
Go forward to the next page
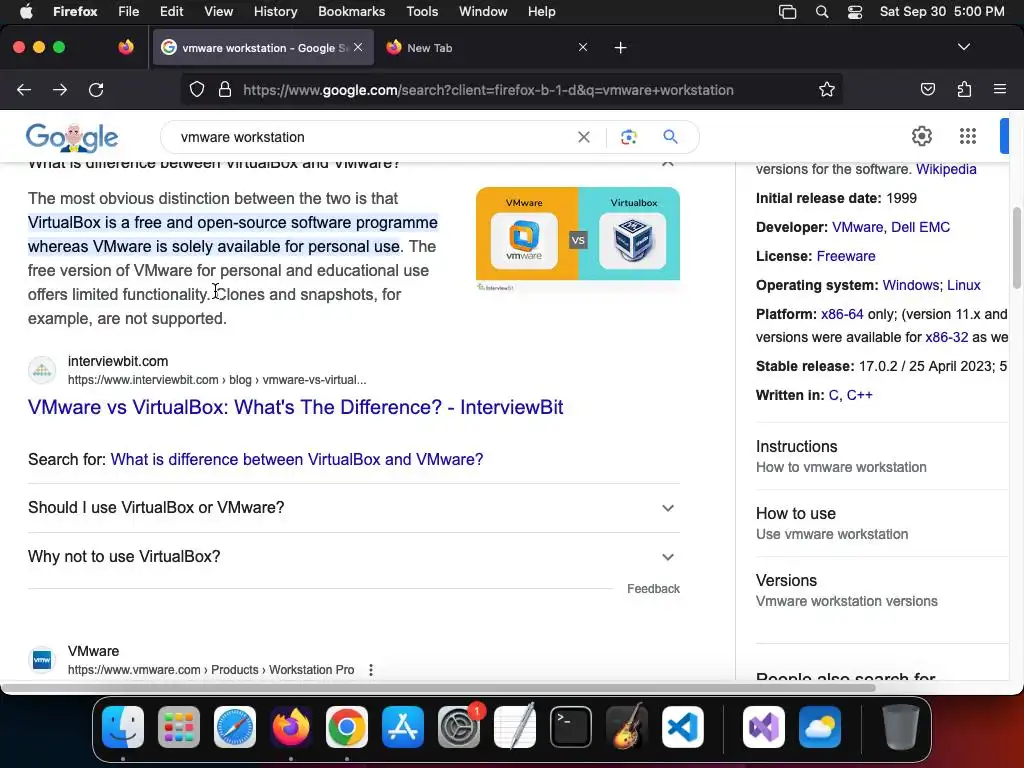pos(60,90)
